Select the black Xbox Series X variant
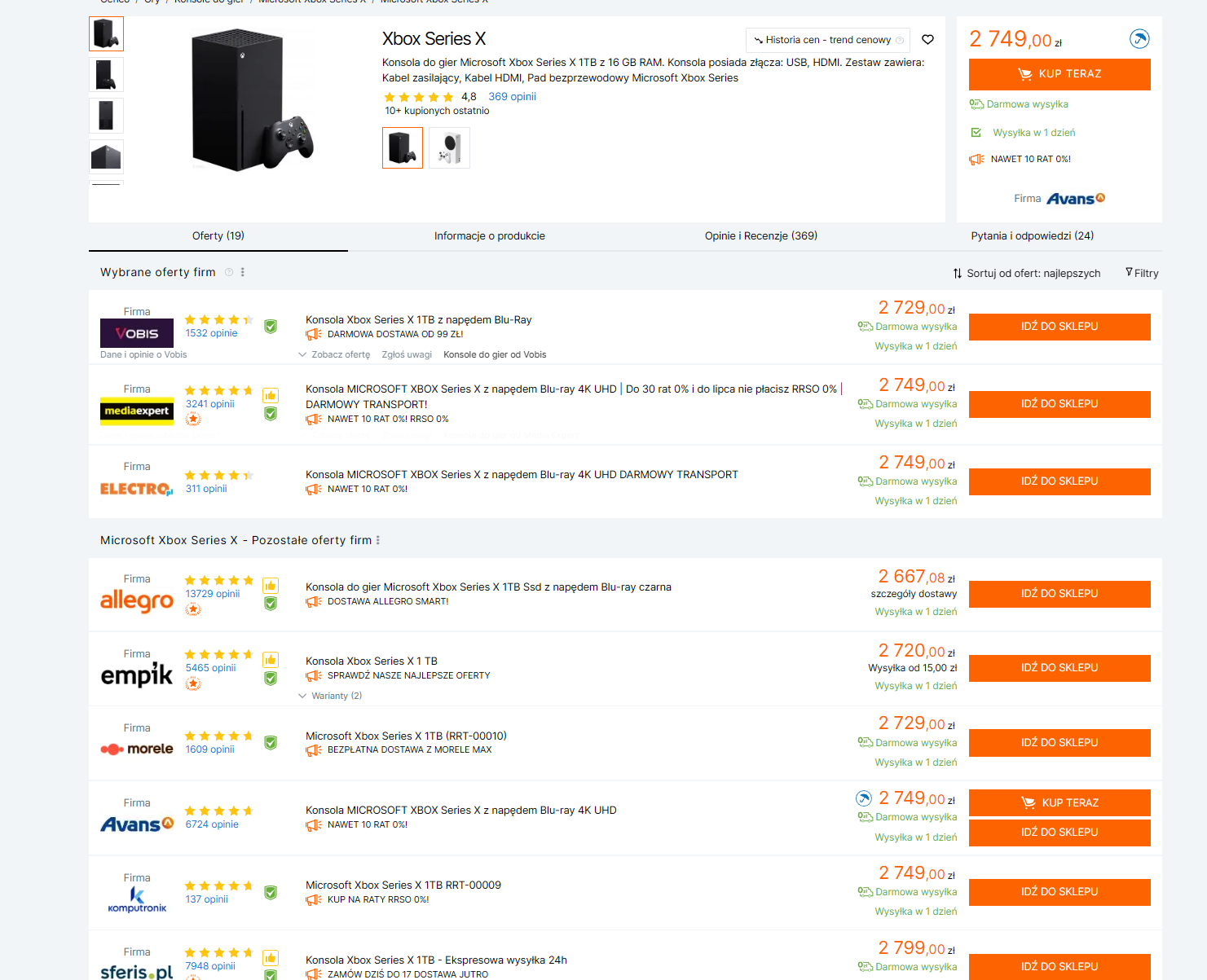 tap(403, 147)
